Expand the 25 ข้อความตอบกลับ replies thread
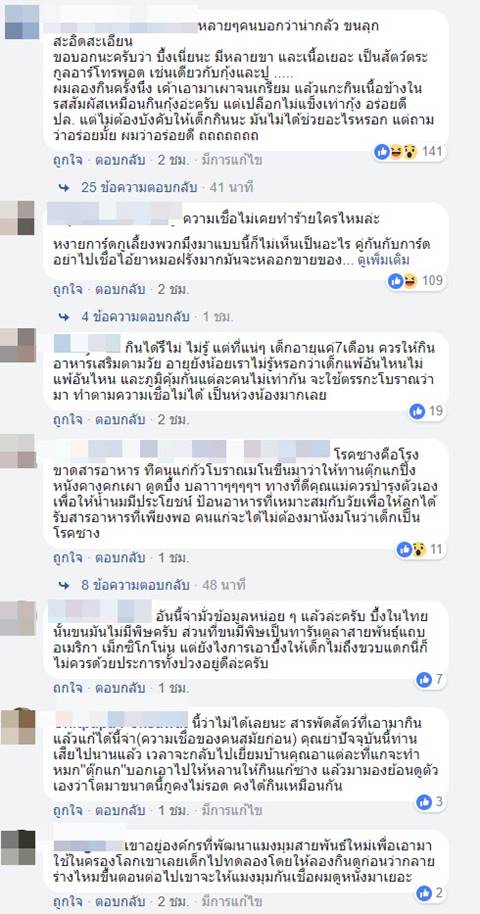The height and width of the screenshot is (914, 480). [x=136, y=188]
